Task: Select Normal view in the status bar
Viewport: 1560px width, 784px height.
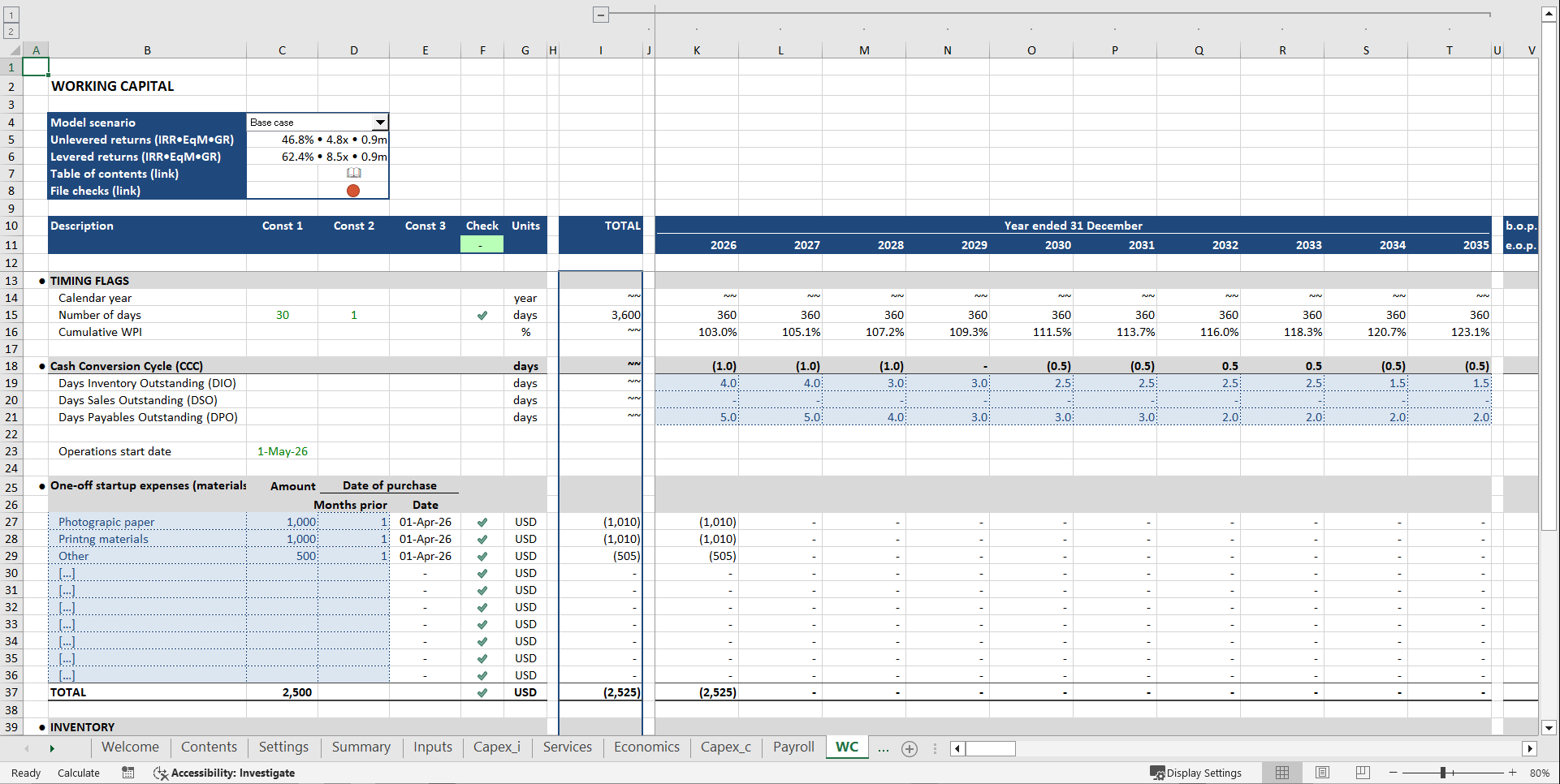Action: (x=1282, y=772)
